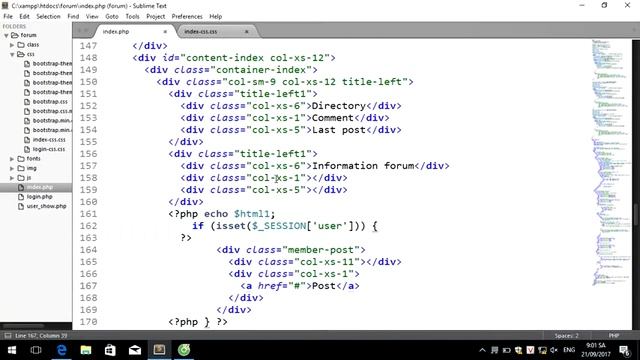Viewport: 640px width, 360px height.
Task: Click the class folder icon
Action: coord(21,44)
